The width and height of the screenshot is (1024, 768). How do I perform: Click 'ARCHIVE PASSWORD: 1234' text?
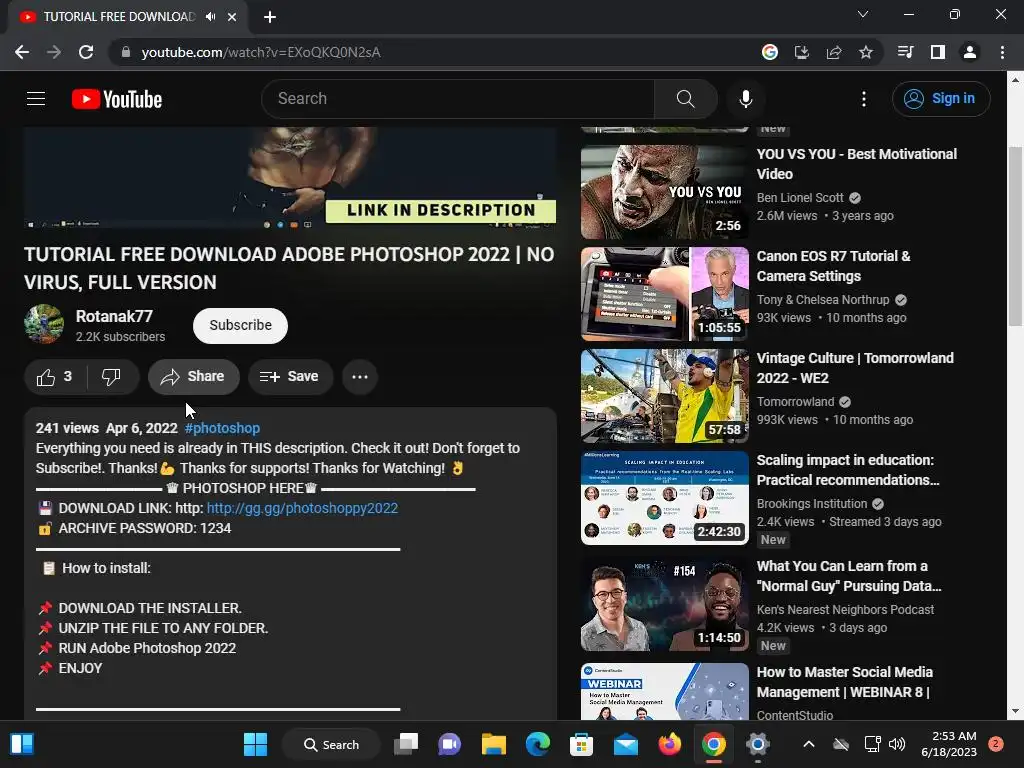[x=145, y=528]
